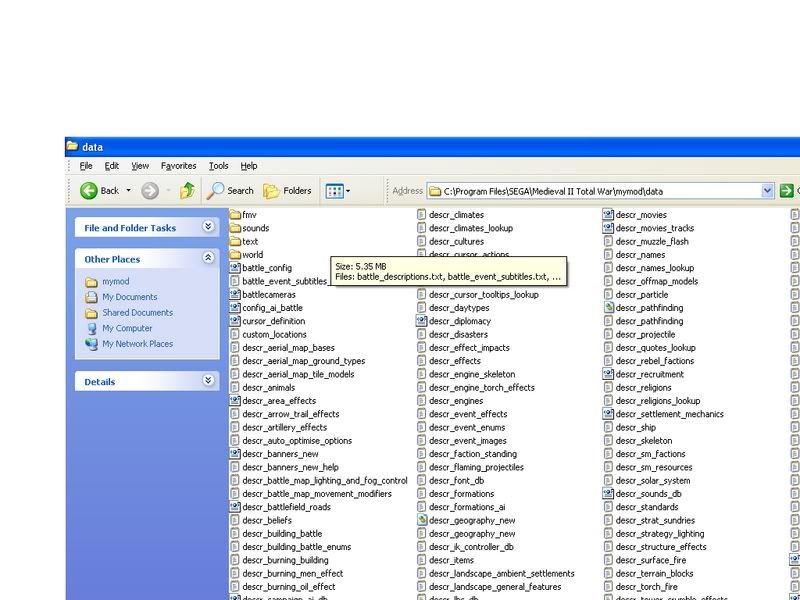
Task: Click the descr_font_db file icon
Action: (421, 480)
